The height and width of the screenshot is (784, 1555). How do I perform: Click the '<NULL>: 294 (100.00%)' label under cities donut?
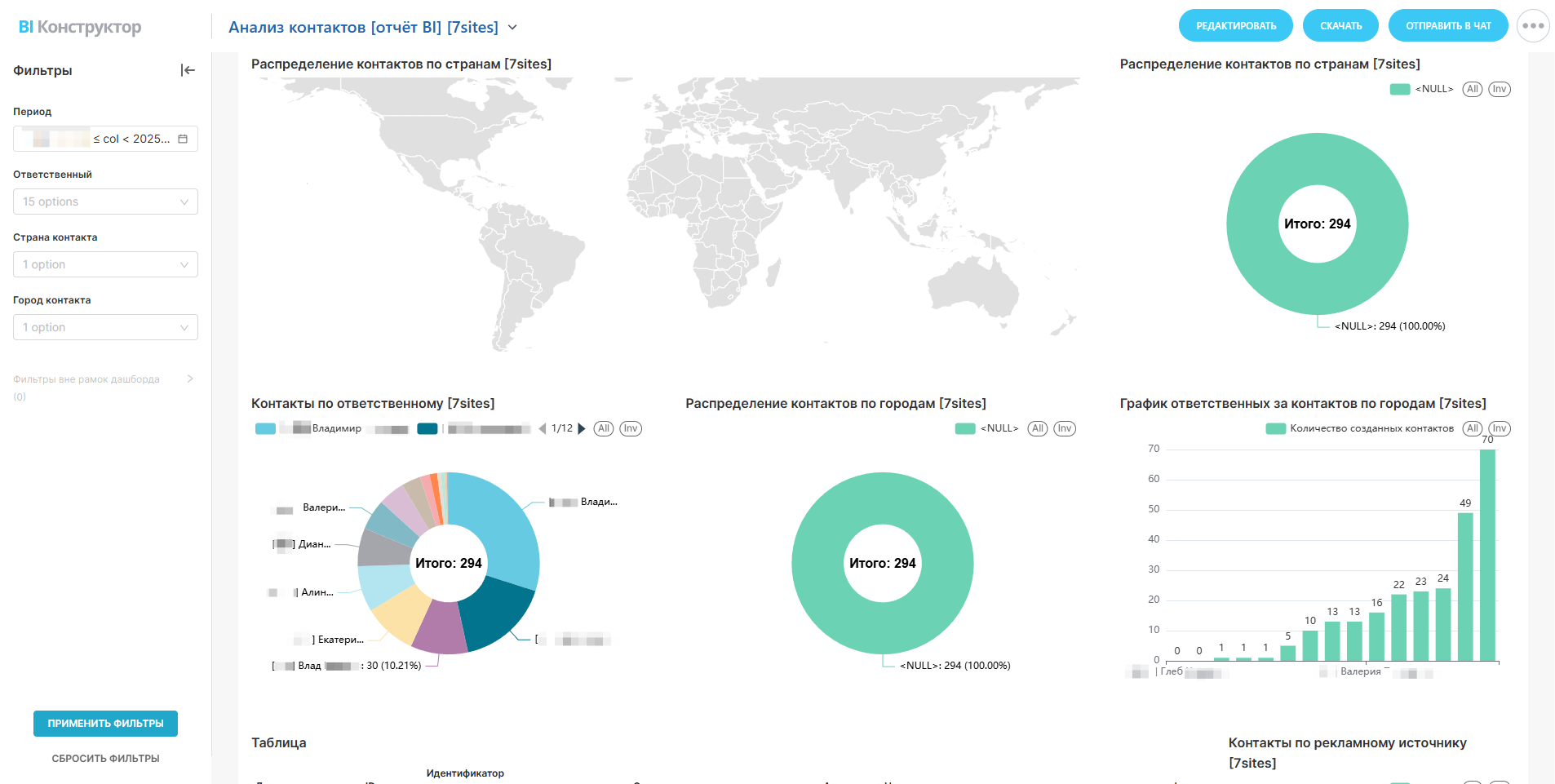(x=955, y=666)
